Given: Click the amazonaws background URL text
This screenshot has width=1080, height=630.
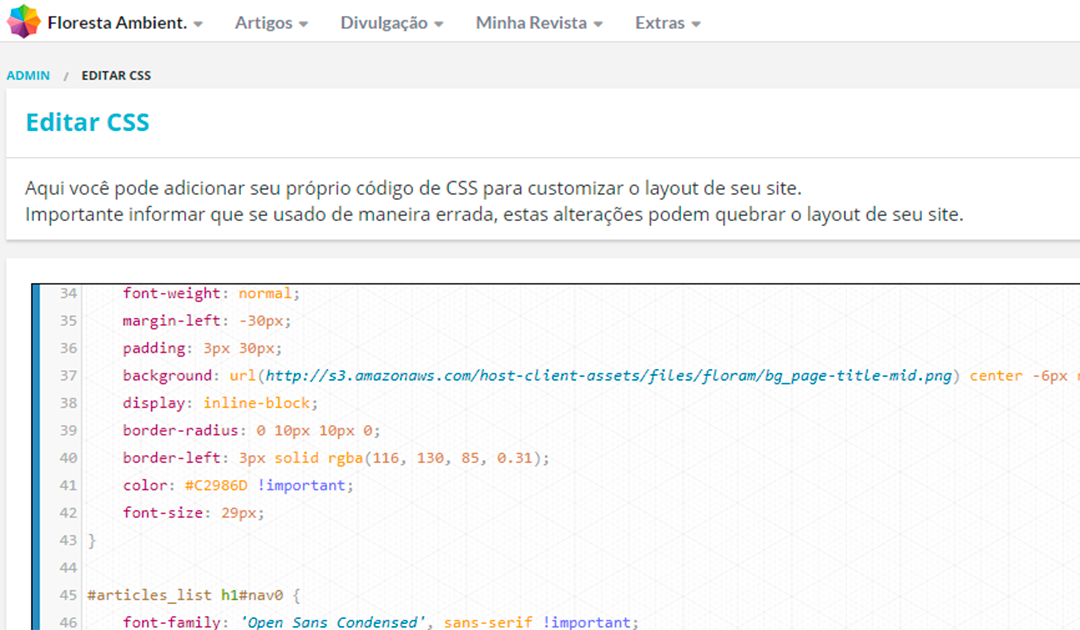Looking at the screenshot, I should click(x=609, y=376).
